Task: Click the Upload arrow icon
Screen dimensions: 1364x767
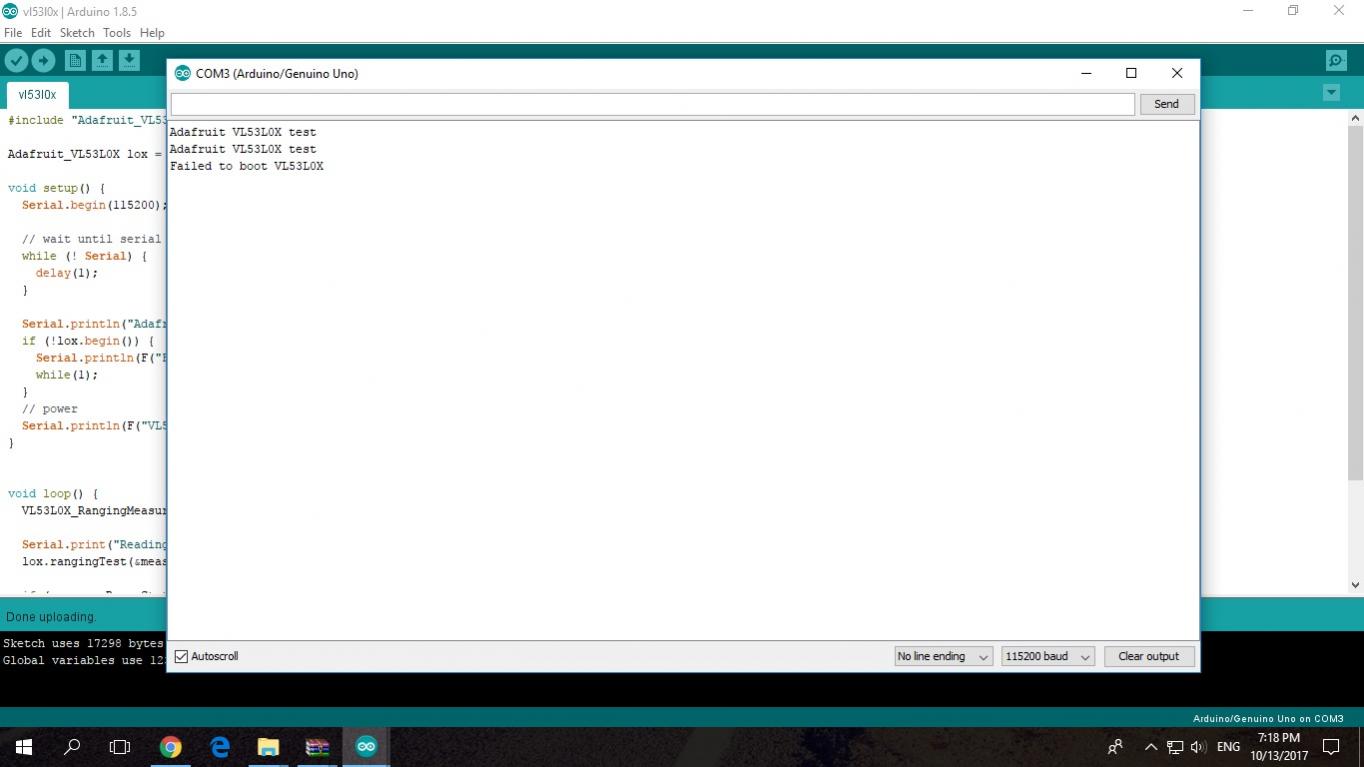Action: click(x=43, y=61)
